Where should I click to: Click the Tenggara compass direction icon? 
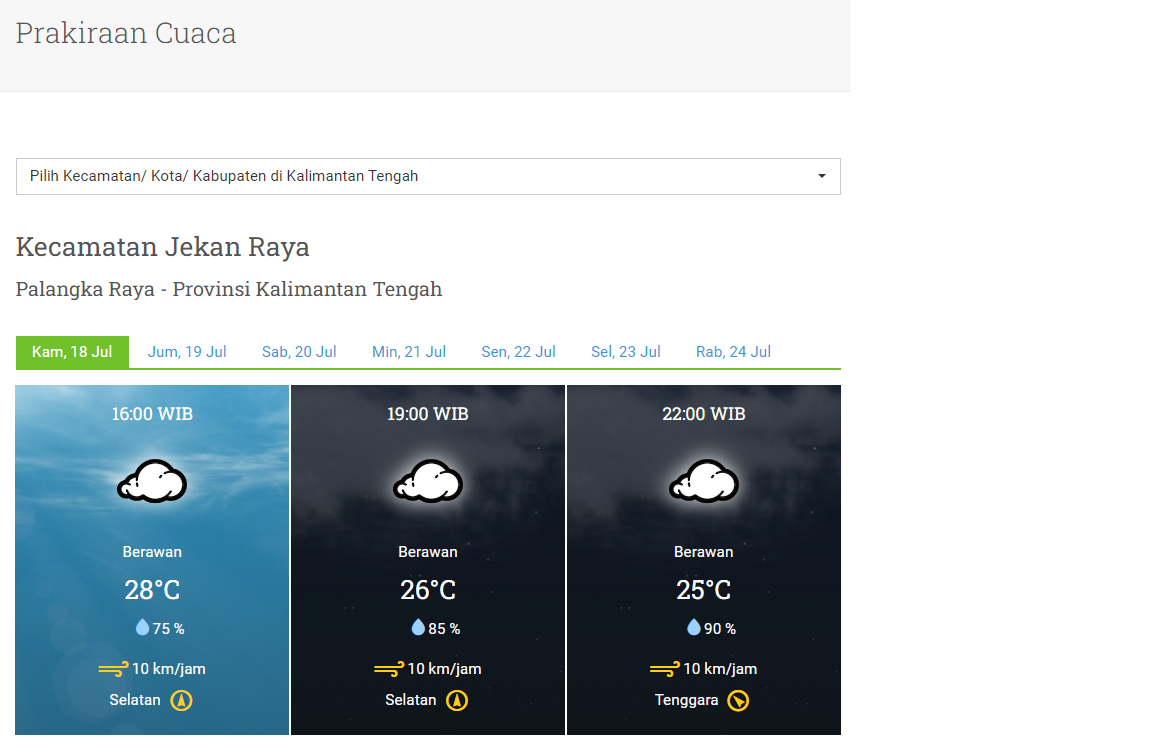(738, 700)
